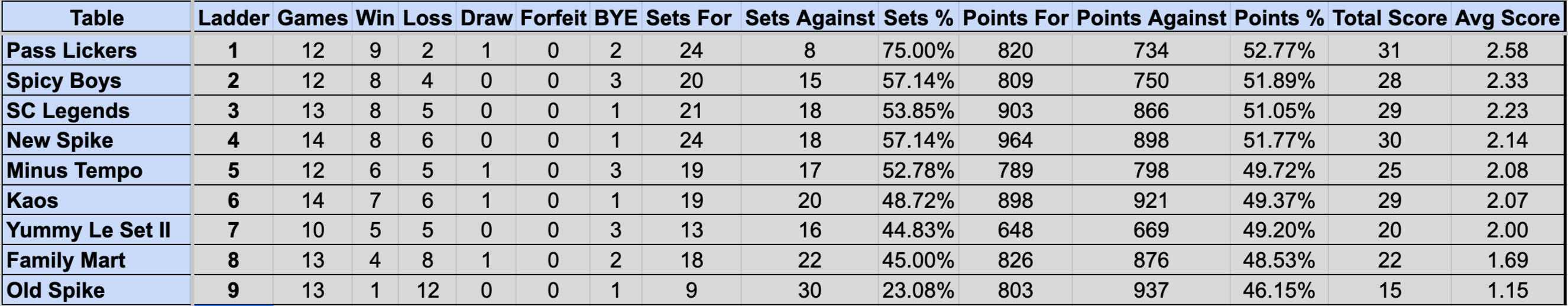Select Family Mart team name cell

point(97,261)
